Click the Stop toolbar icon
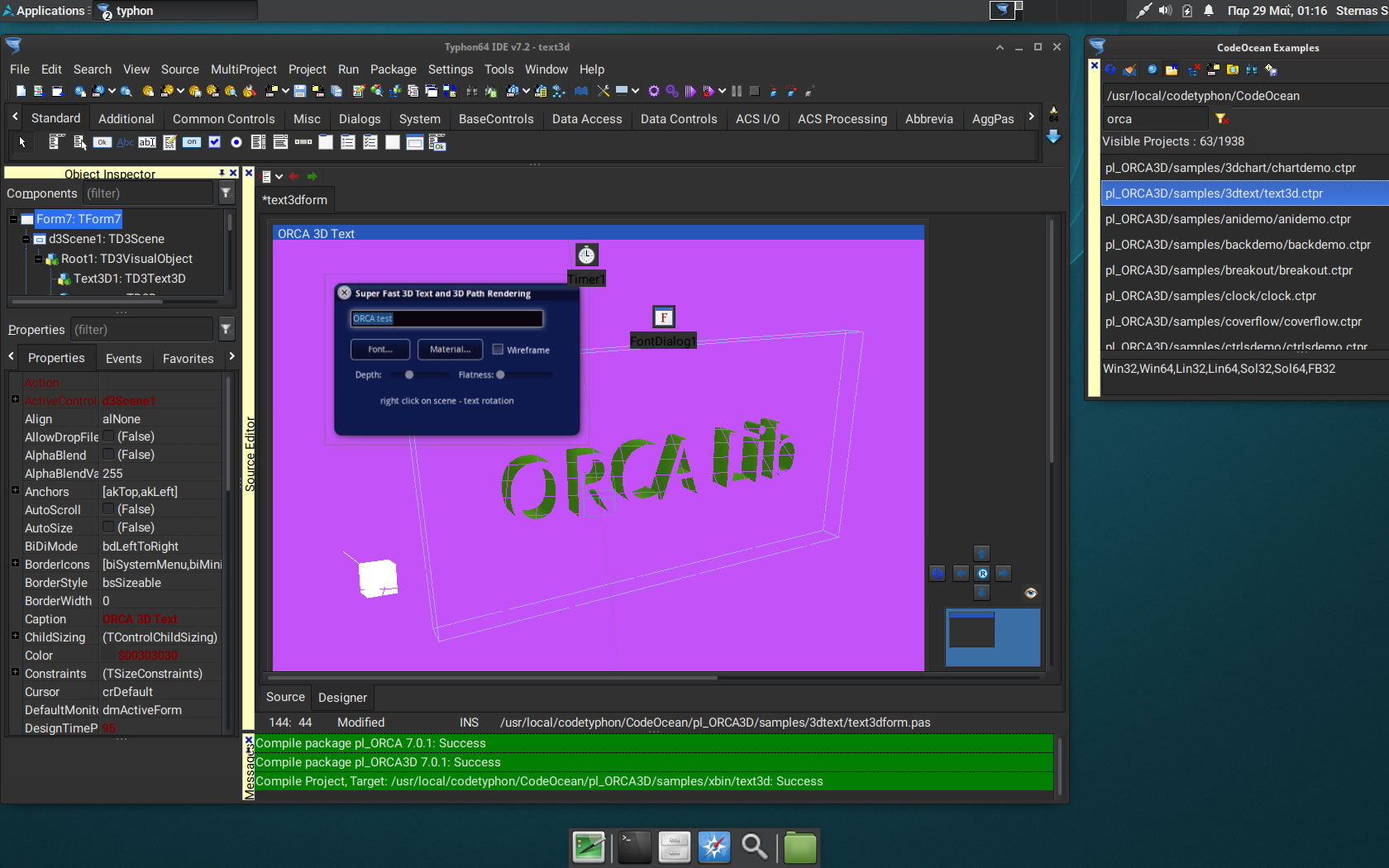The image size is (1389, 868). (754, 91)
